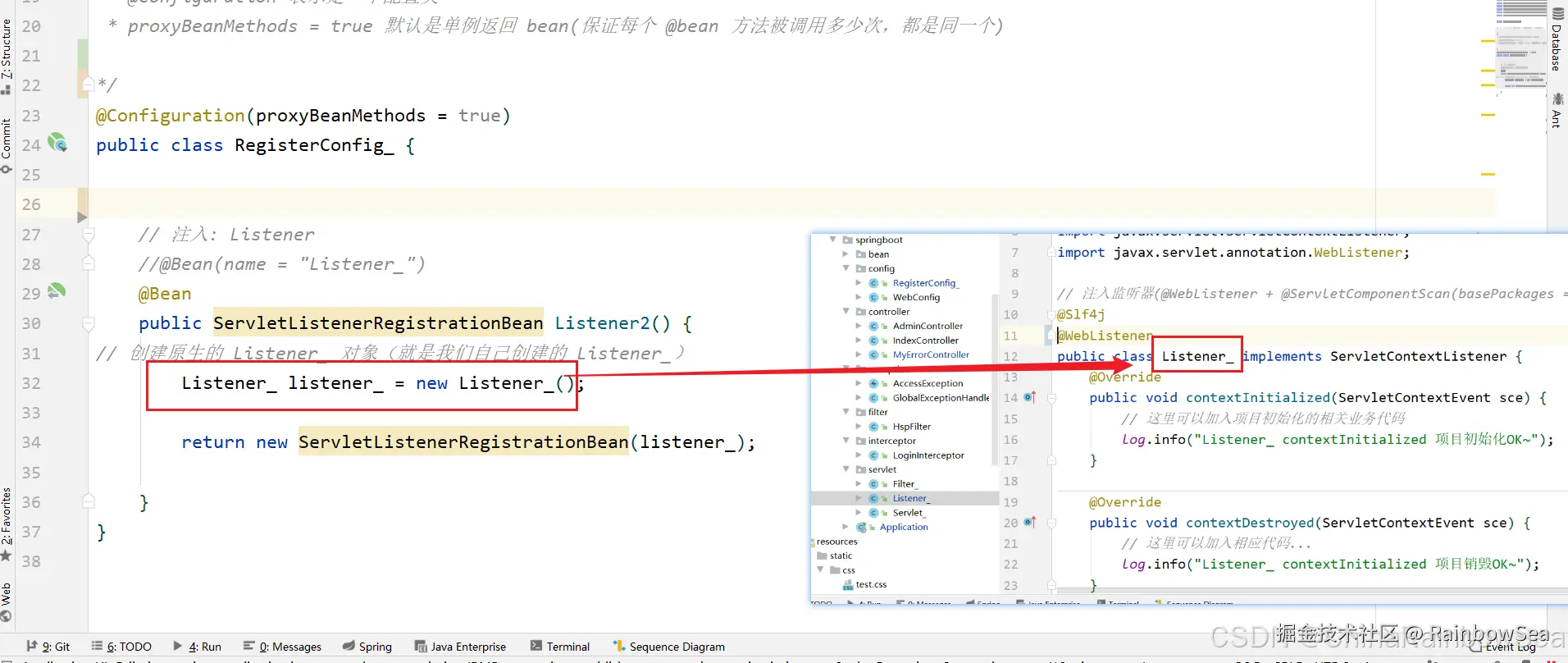Click the Sequence Diagram icon
This screenshot has height=663, width=1568.
(x=619, y=646)
